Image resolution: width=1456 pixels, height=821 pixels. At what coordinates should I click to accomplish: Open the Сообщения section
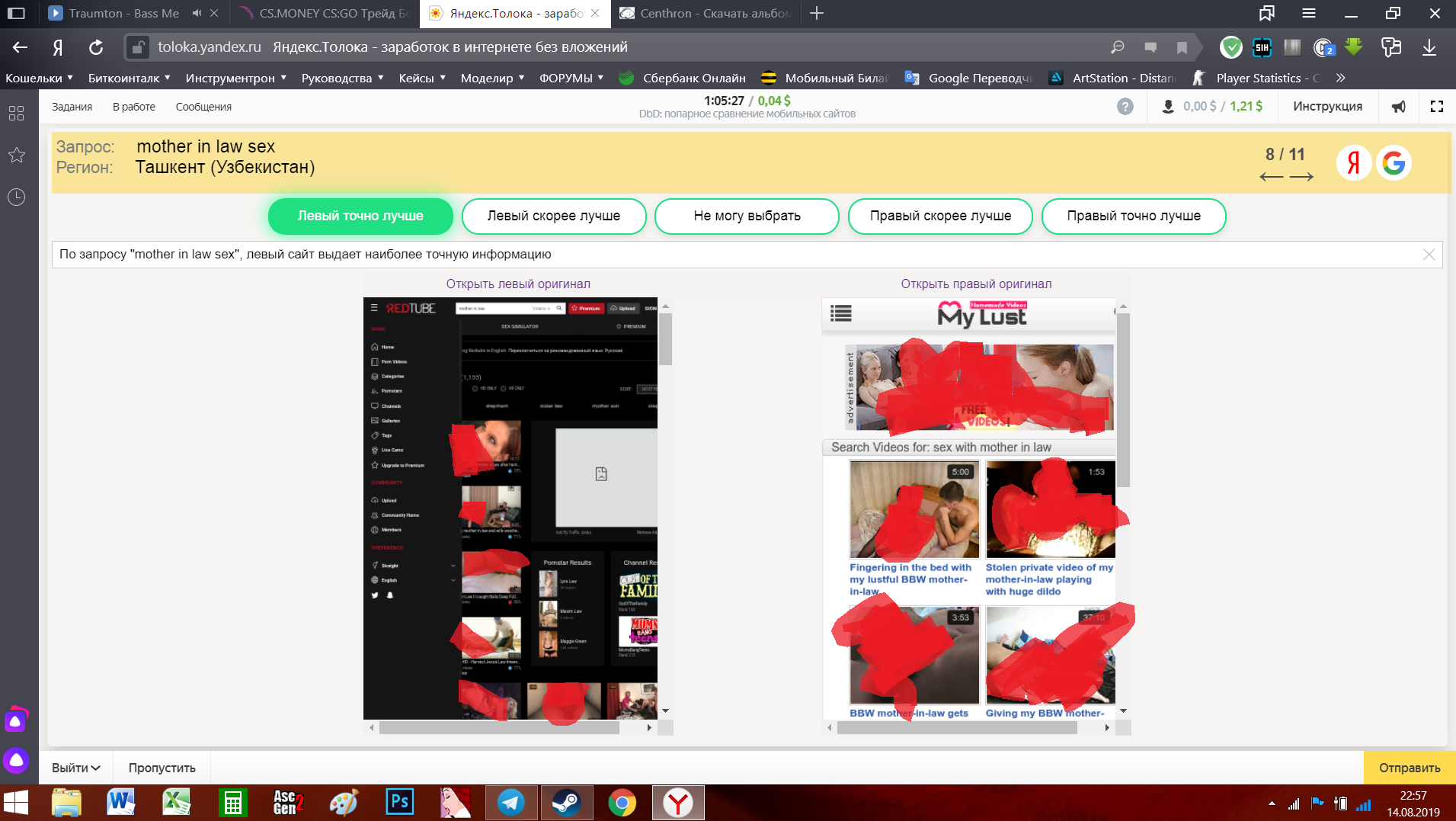click(203, 107)
